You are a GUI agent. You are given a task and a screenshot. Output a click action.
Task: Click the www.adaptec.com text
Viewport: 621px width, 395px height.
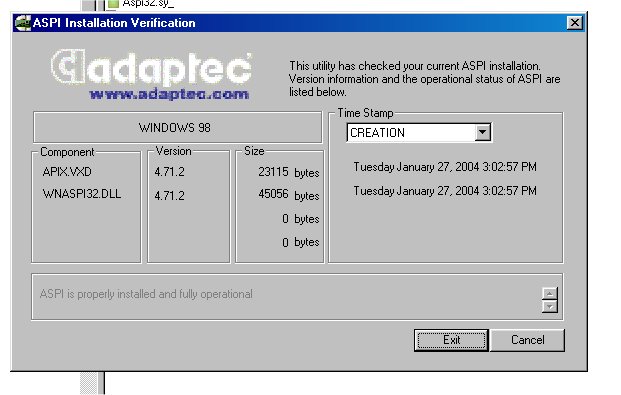[169, 94]
